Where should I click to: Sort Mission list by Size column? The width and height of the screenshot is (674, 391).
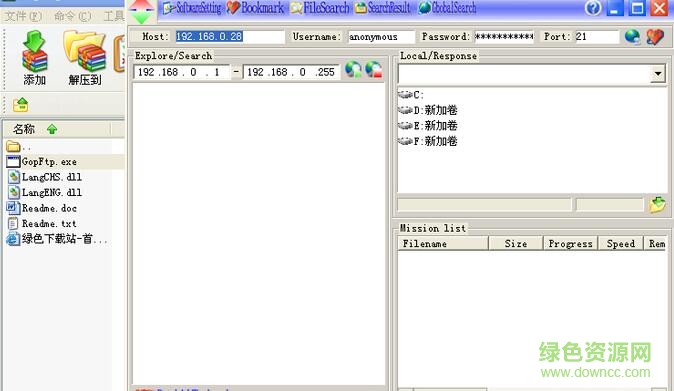[x=516, y=243]
